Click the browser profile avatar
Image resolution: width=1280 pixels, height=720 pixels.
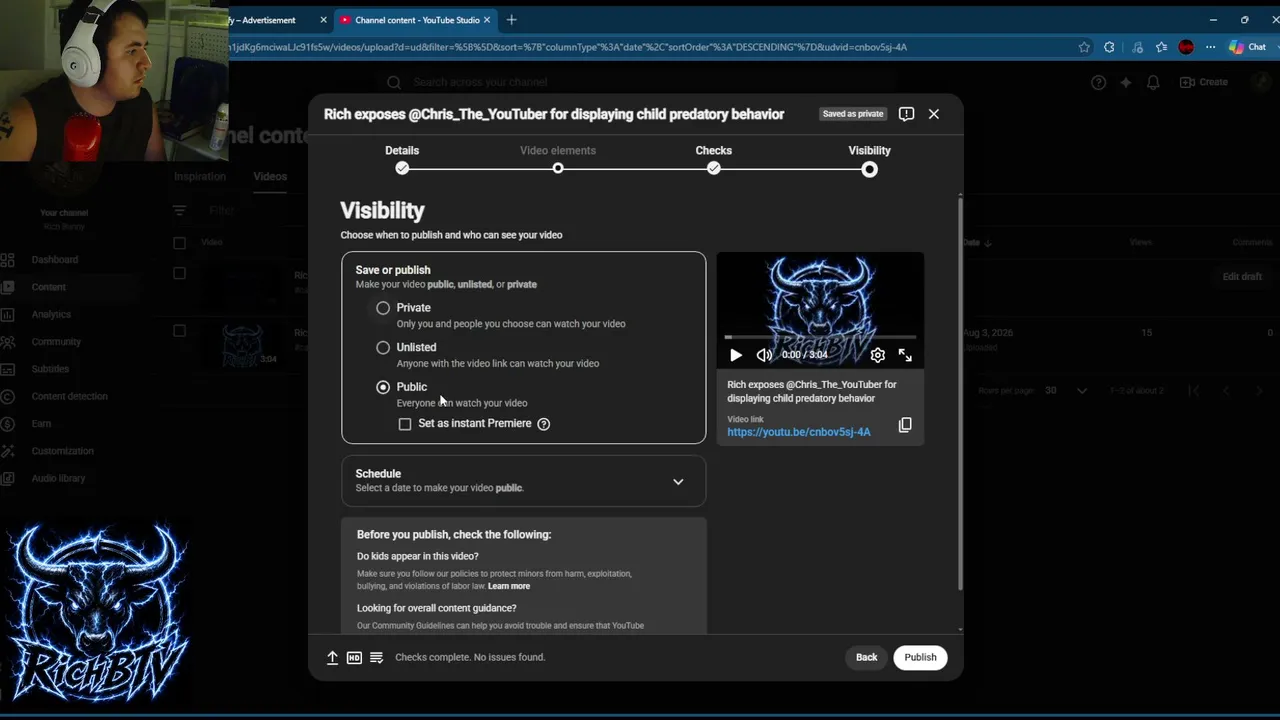(1186, 47)
